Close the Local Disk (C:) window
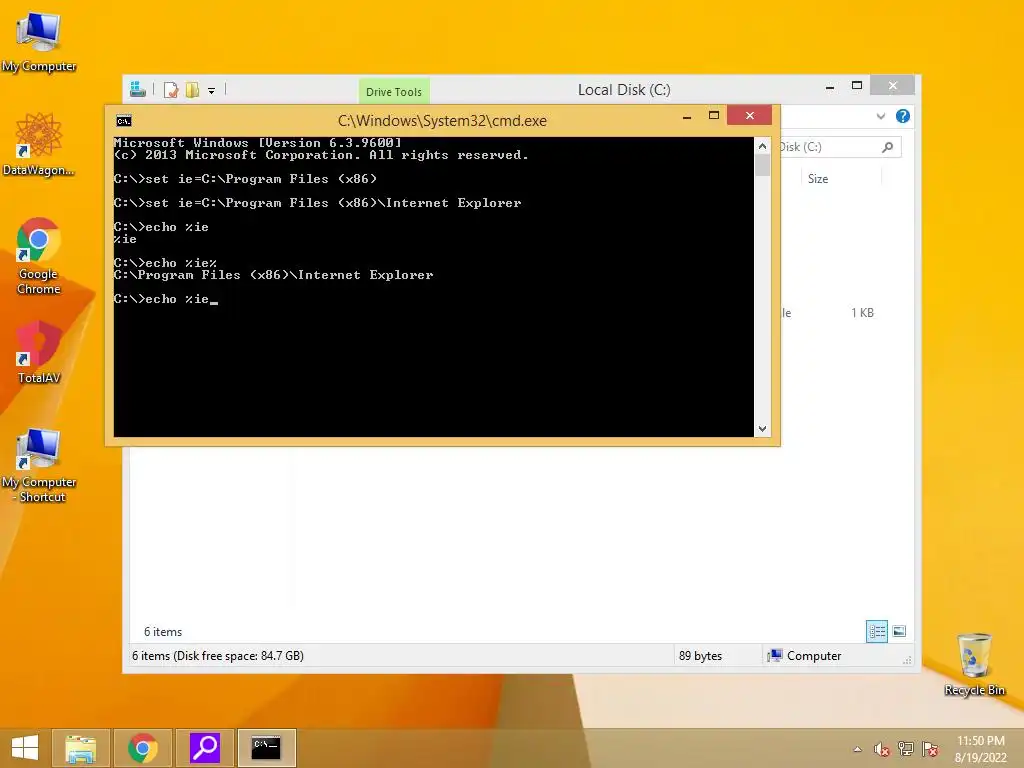1024x768 pixels. pyautogui.click(x=893, y=86)
